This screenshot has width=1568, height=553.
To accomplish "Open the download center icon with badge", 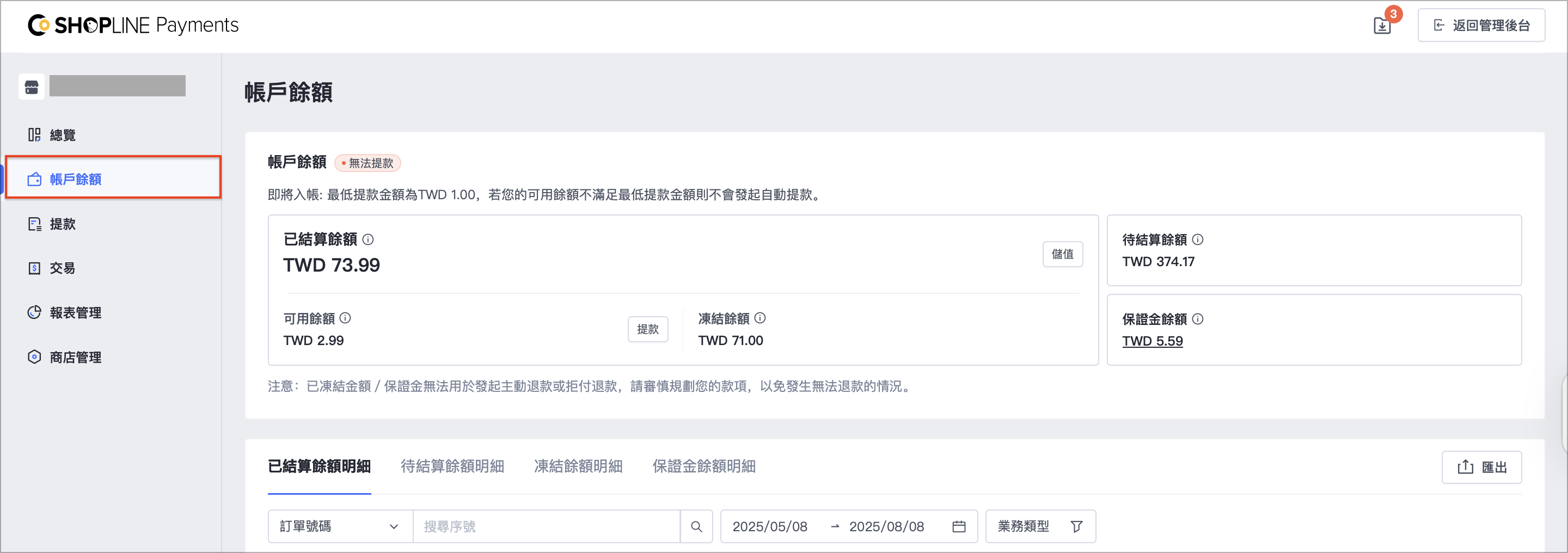I will point(1382,26).
